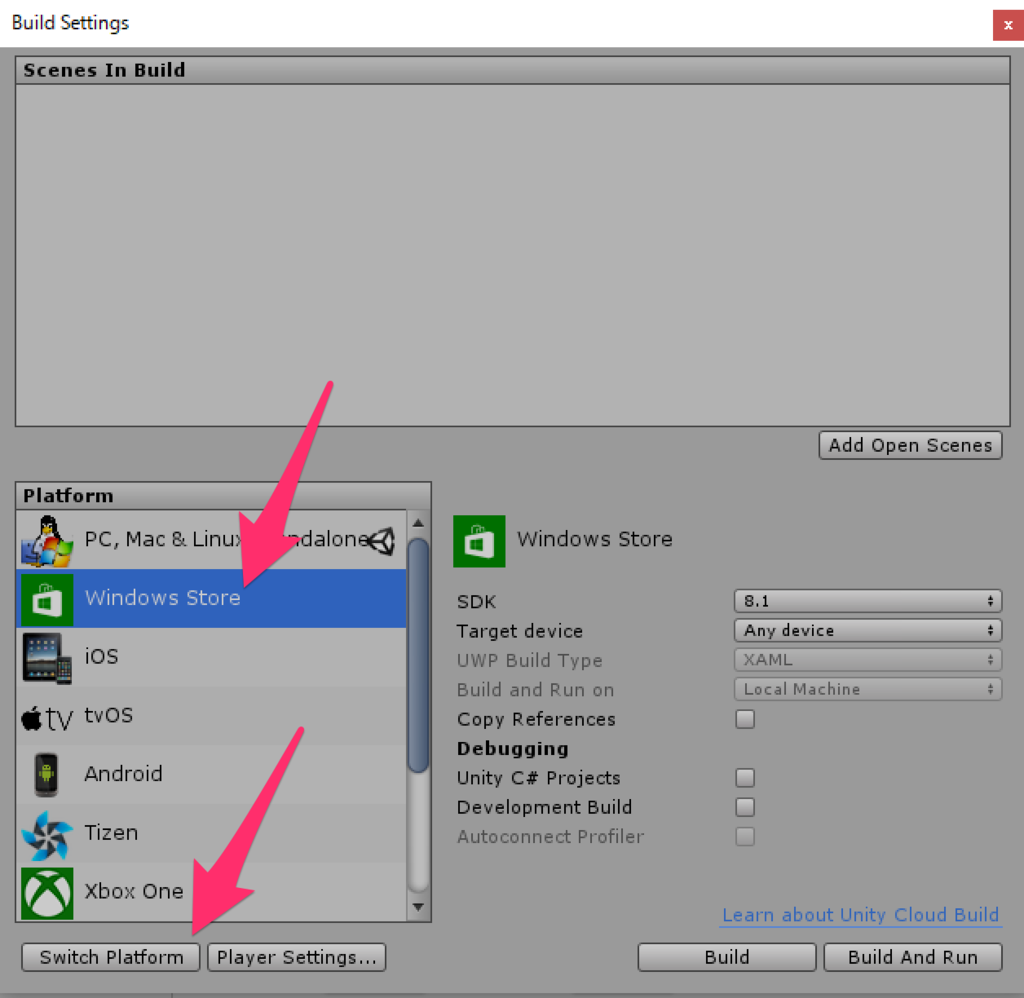Viewport: 1024px width, 998px height.
Task: Click the Windows Store title in settings panel
Action: [594, 539]
